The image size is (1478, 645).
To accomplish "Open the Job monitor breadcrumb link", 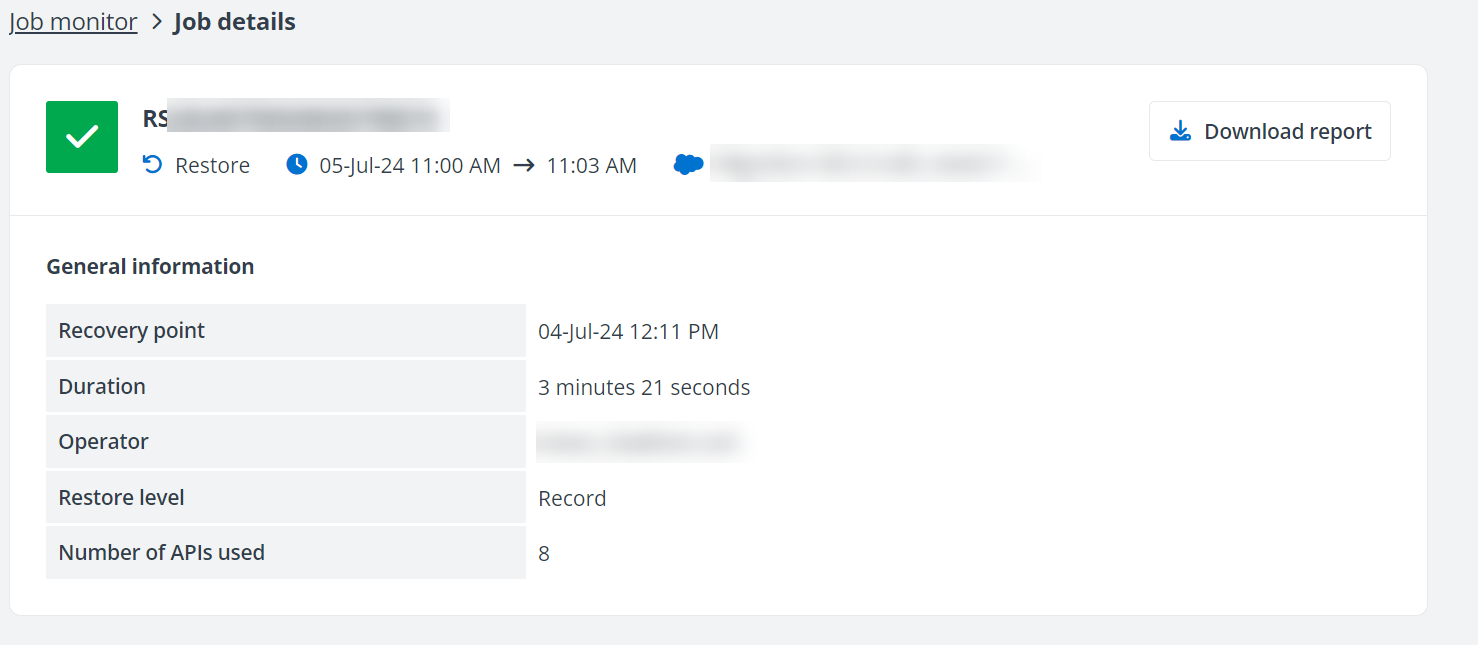I will (72, 21).
